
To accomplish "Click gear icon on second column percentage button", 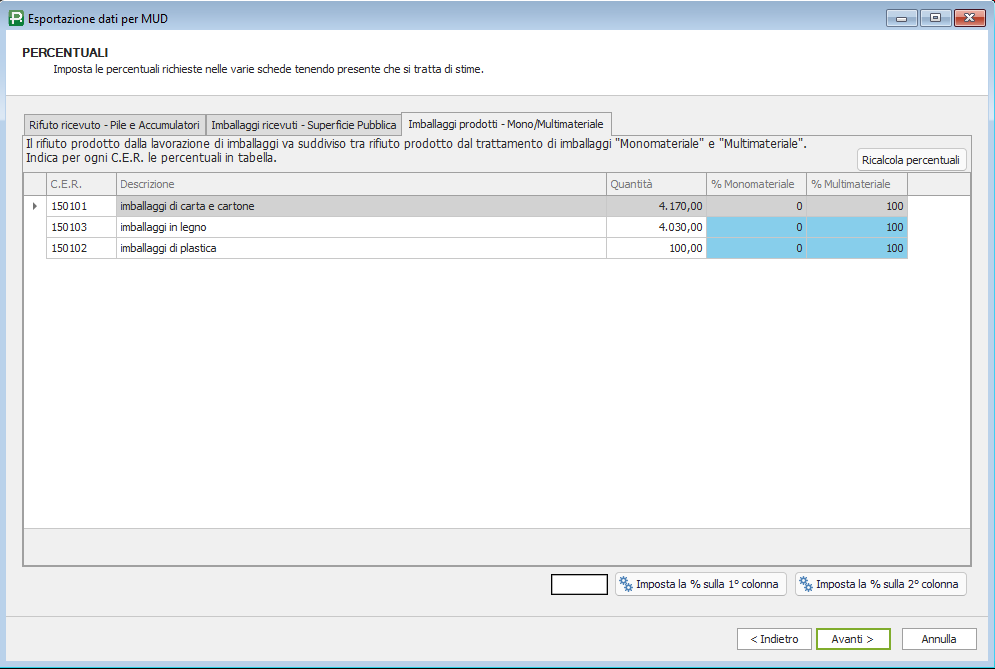I will (805, 584).
